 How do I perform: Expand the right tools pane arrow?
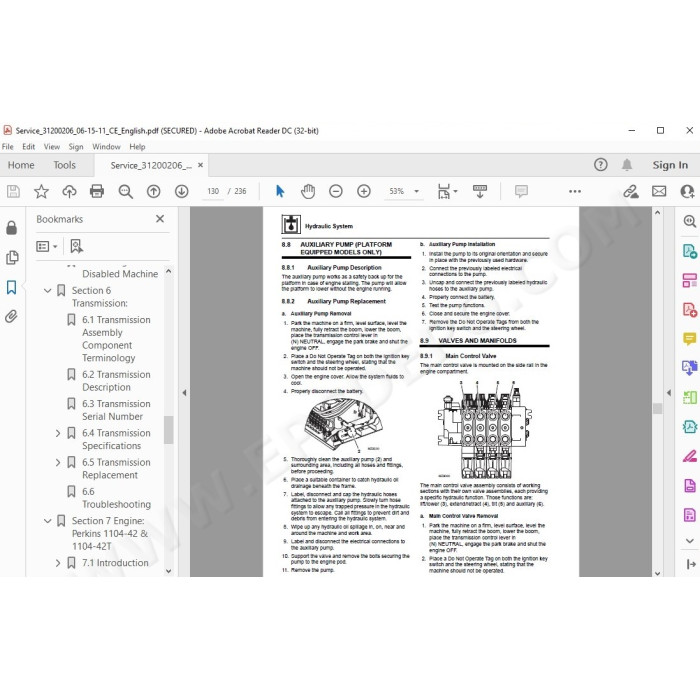(669, 393)
